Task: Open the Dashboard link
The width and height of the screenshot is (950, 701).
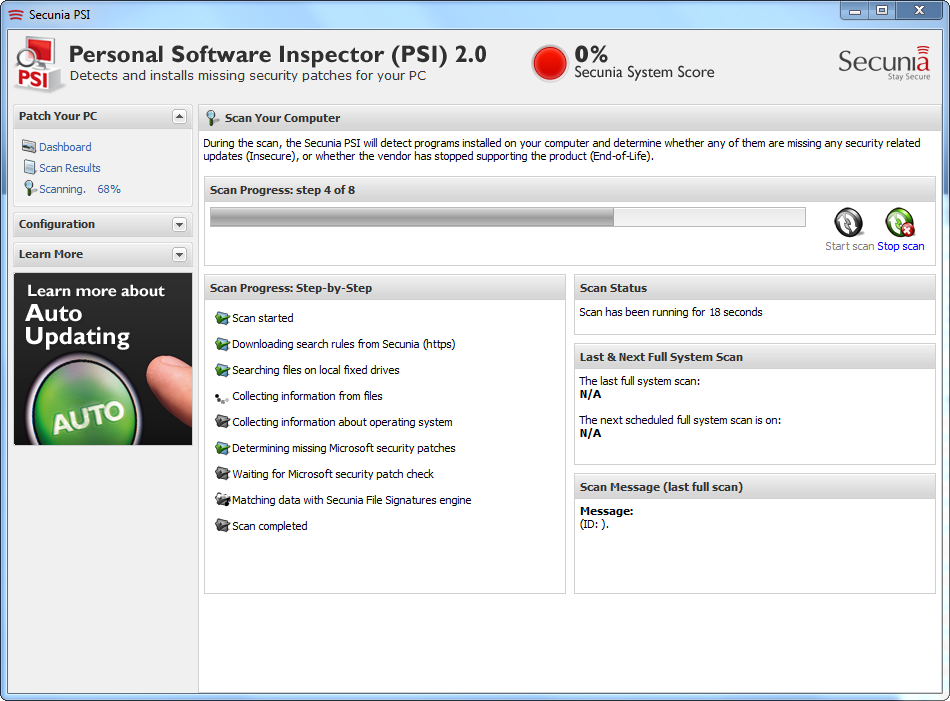Action: tap(65, 147)
